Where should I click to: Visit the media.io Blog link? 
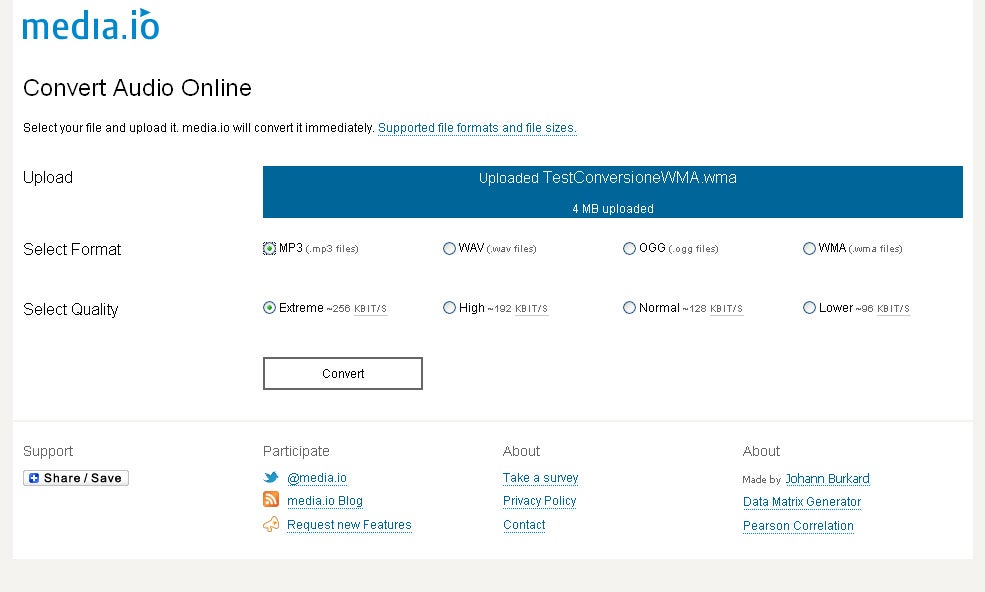pos(325,501)
